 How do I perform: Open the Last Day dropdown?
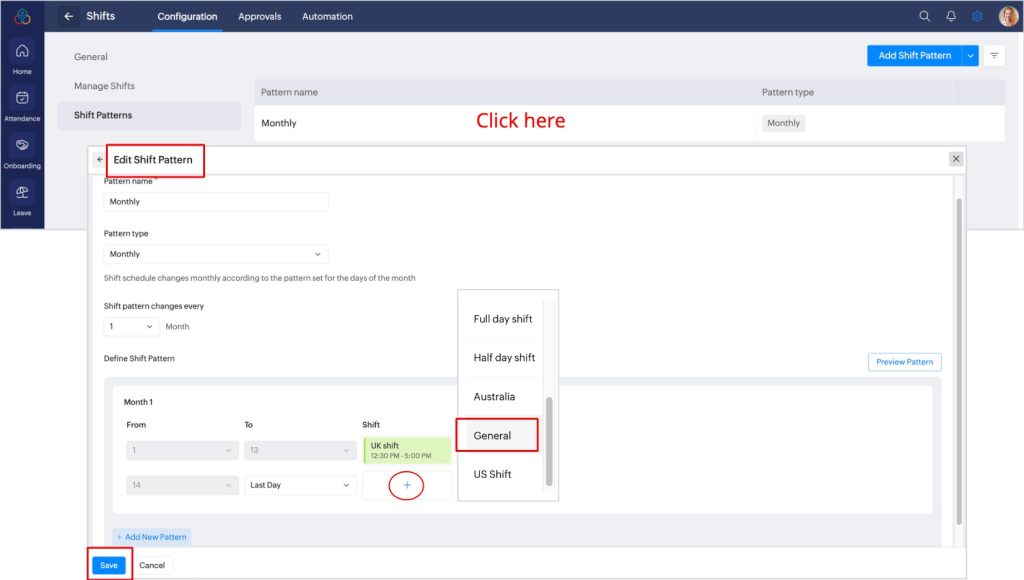coord(300,485)
